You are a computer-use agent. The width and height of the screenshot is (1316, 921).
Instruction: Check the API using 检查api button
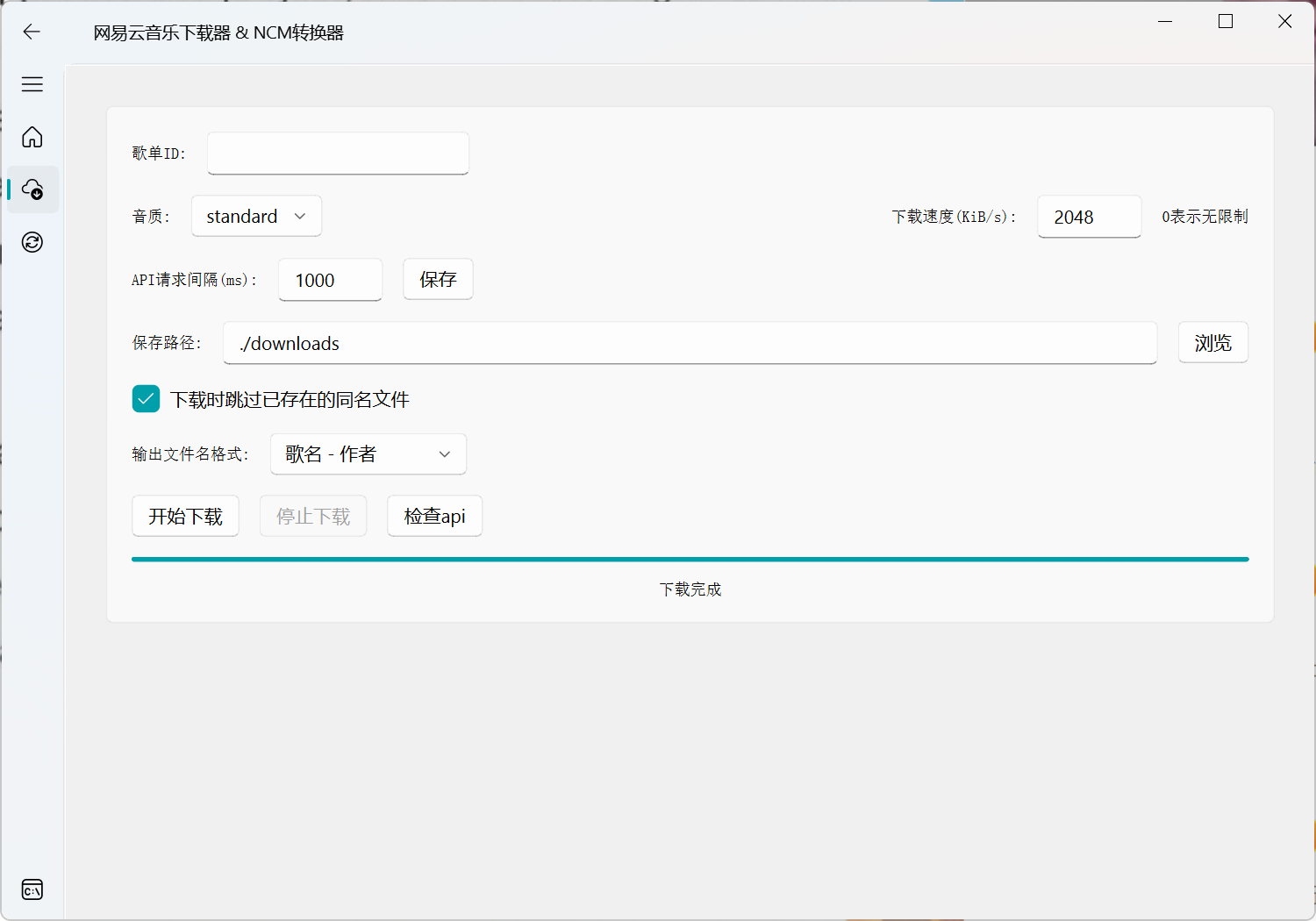pyautogui.click(x=434, y=516)
